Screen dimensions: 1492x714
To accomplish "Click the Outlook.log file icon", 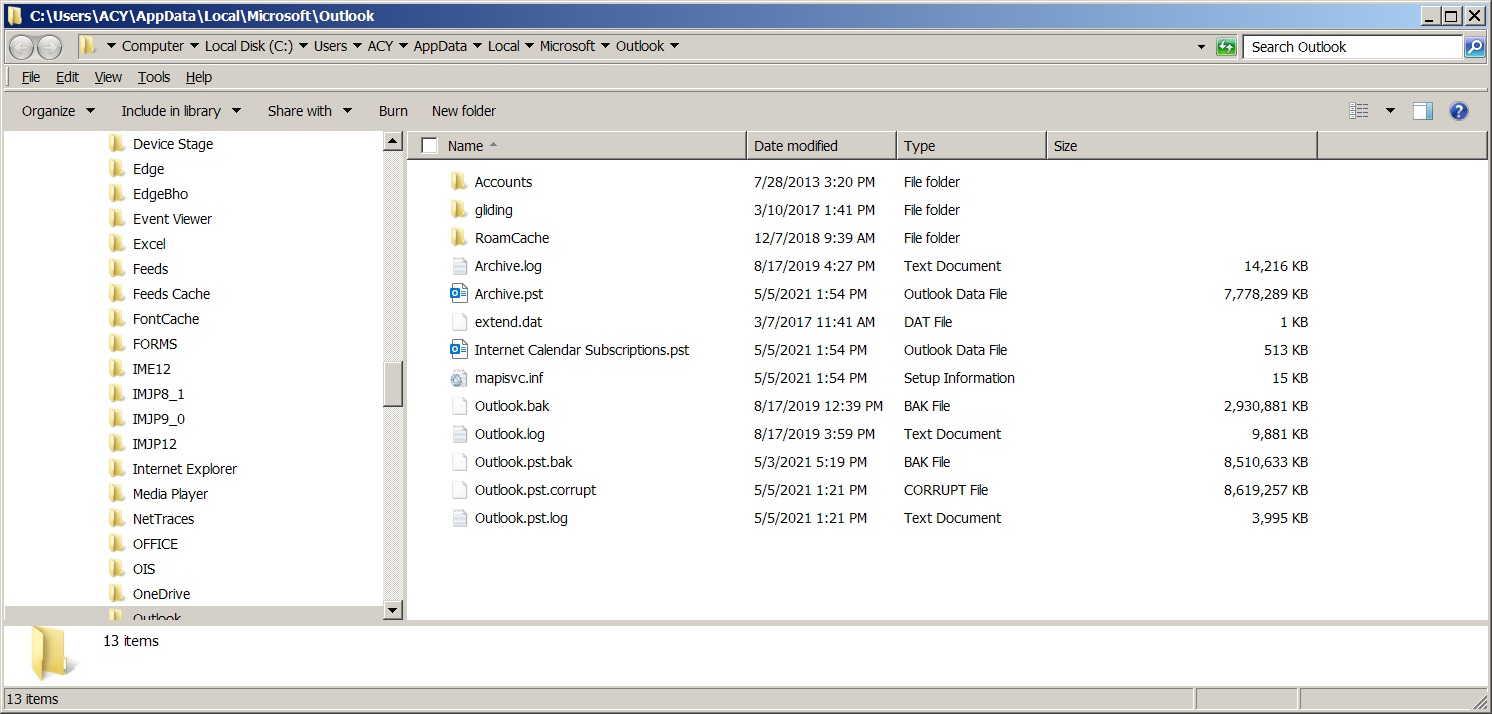I will pyautogui.click(x=459, y=434).
